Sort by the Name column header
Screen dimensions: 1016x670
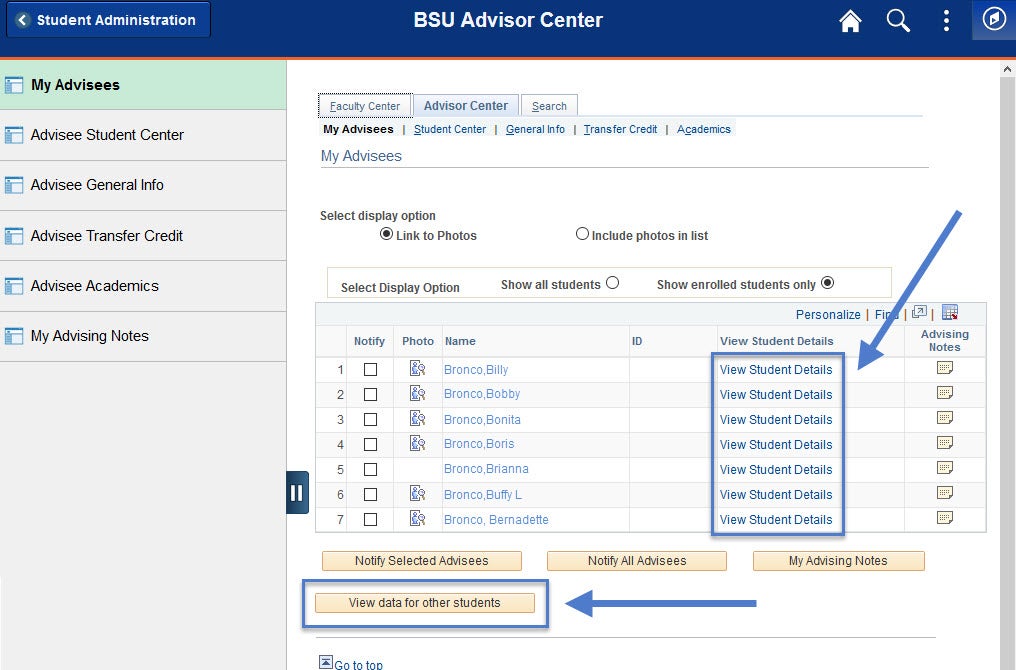click(460, 341)
